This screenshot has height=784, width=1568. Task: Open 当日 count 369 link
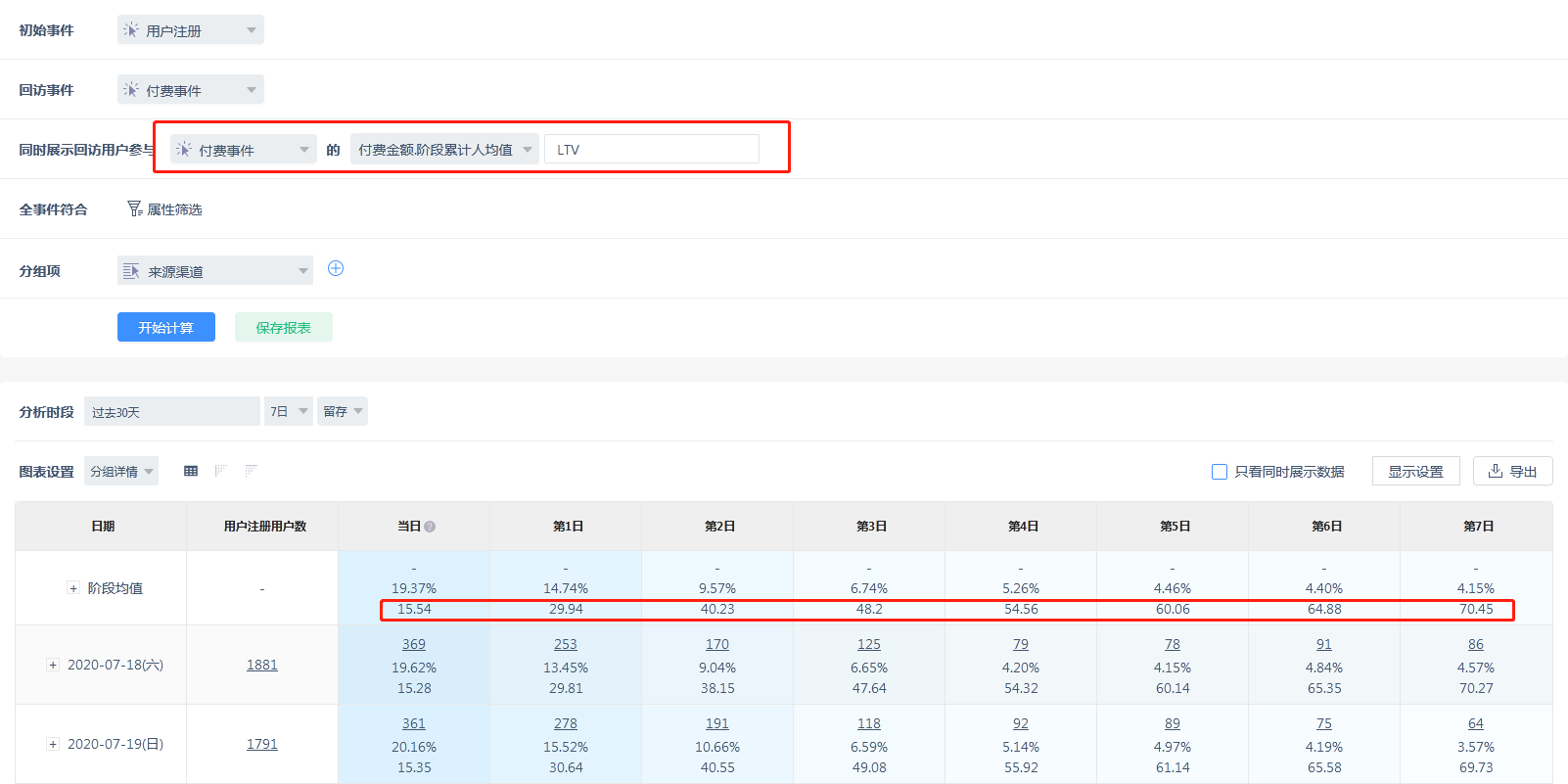414,644
